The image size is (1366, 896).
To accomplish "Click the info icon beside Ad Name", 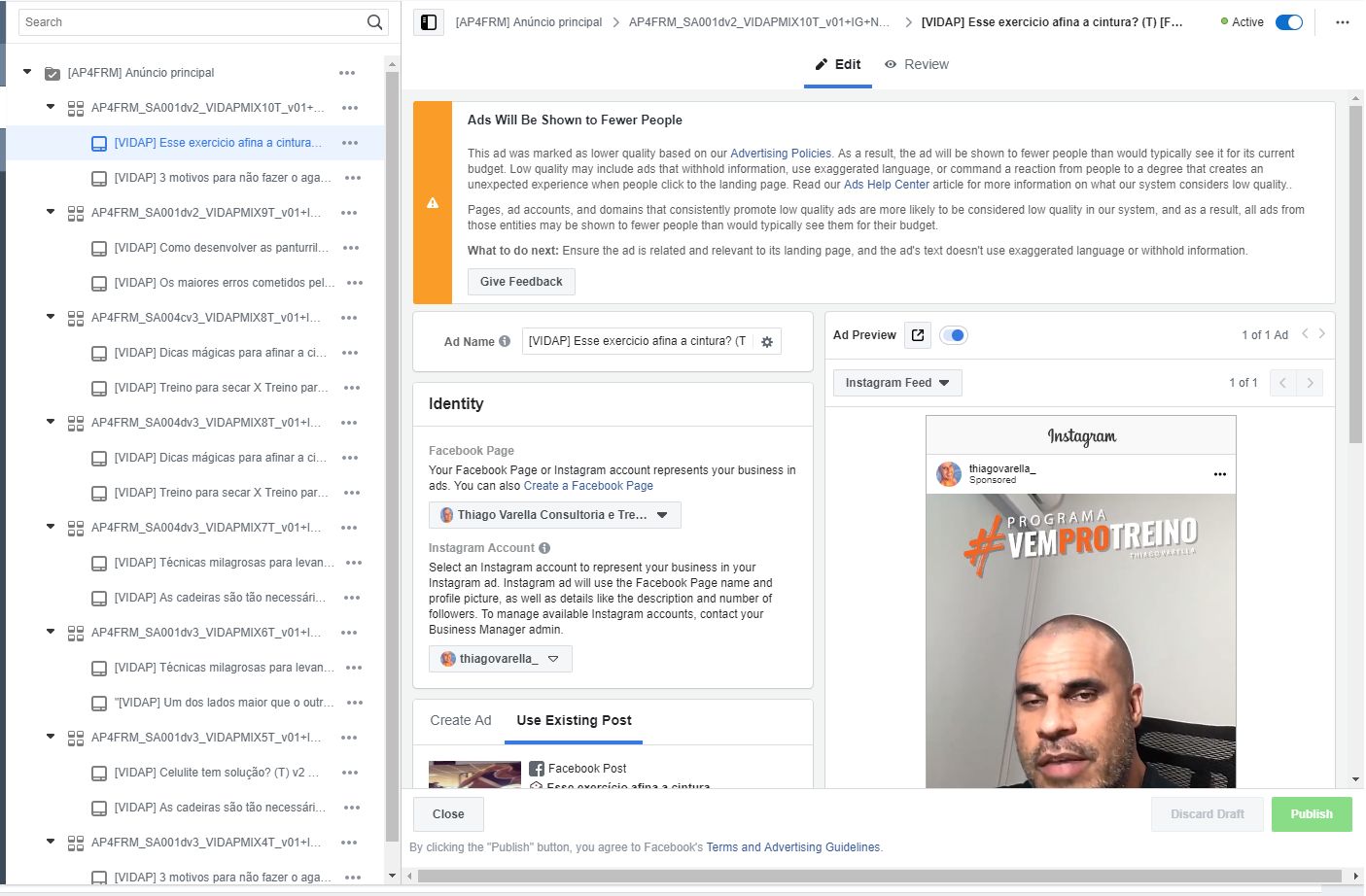I will click(505, 341).
